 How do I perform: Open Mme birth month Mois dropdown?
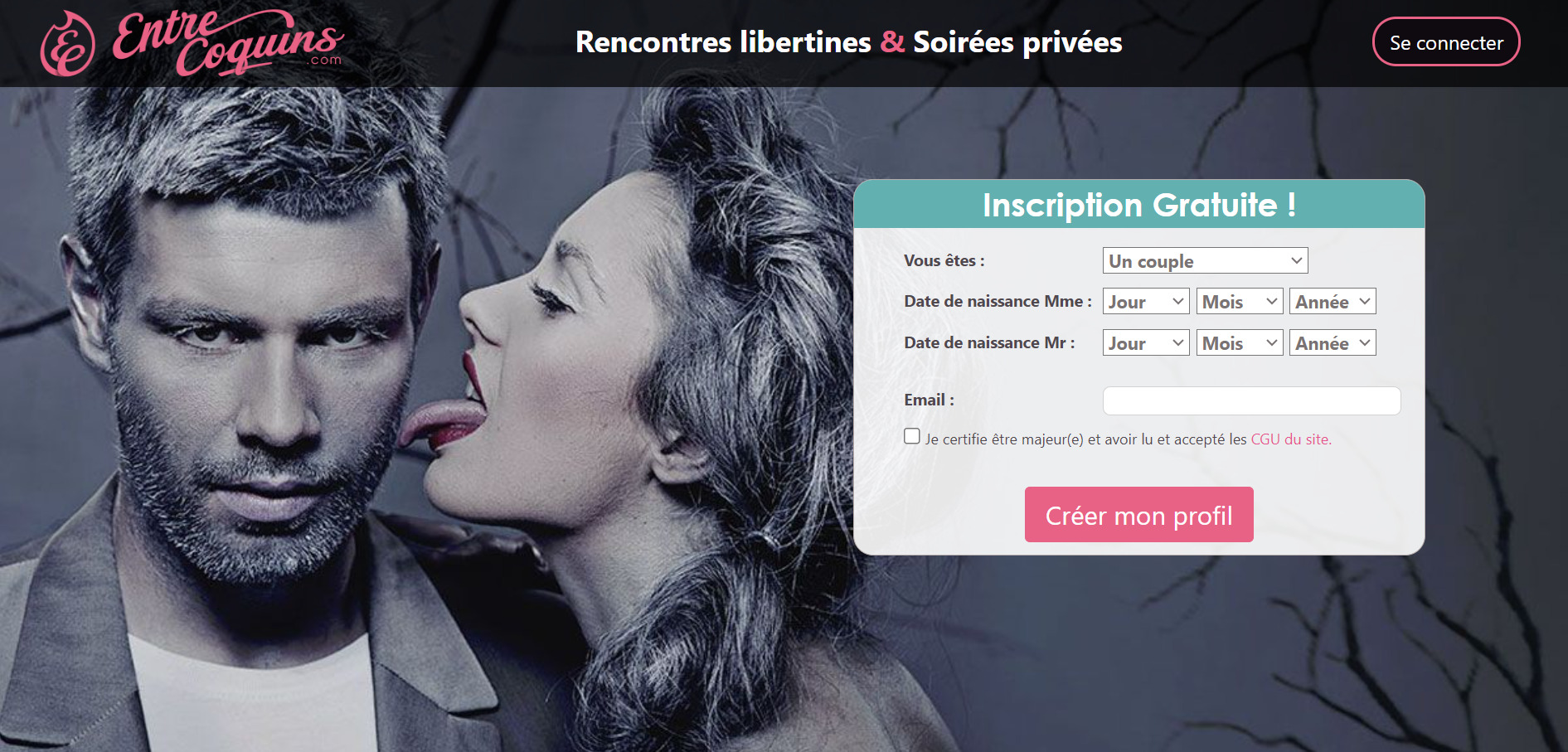1240,301
